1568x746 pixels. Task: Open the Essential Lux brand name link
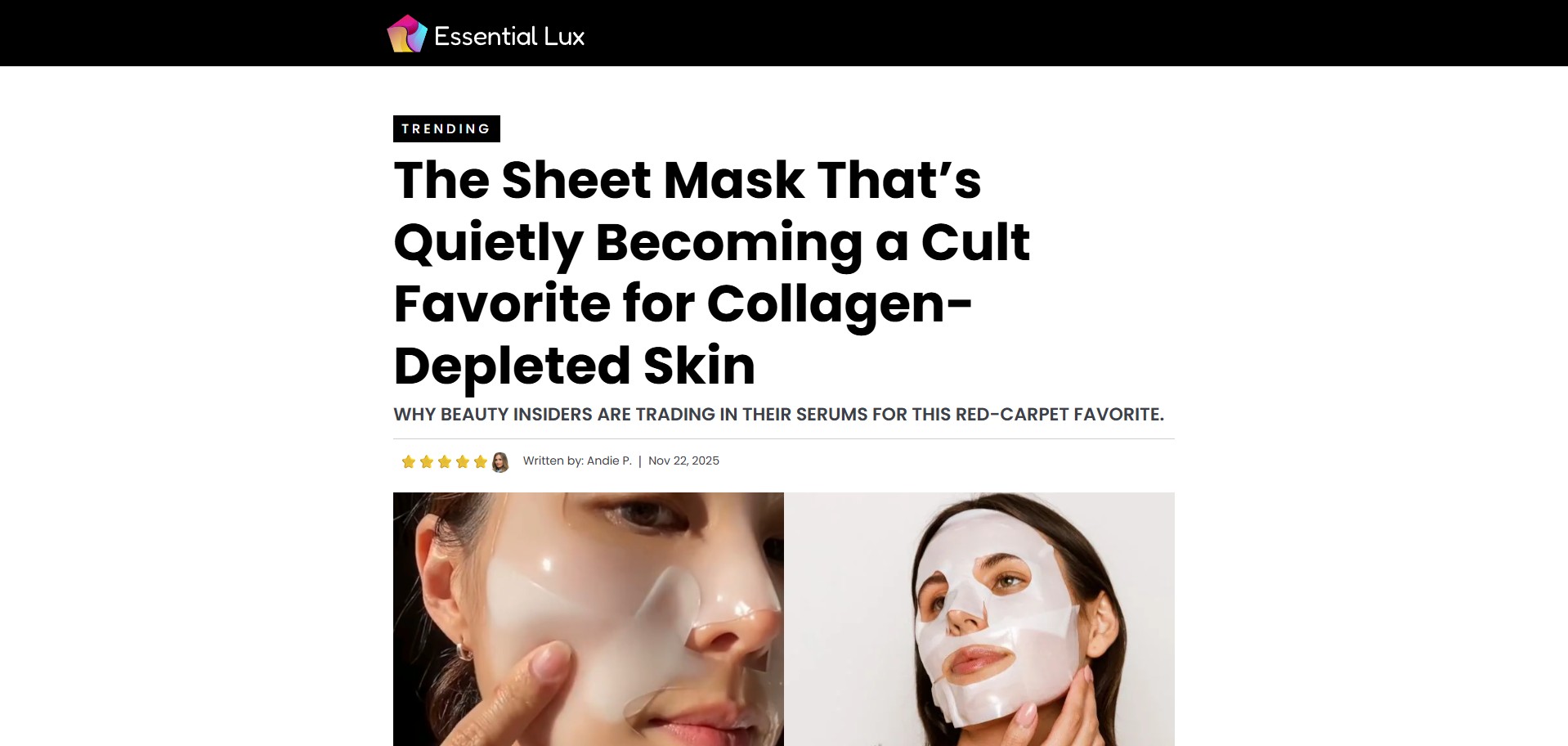point(509,36)
